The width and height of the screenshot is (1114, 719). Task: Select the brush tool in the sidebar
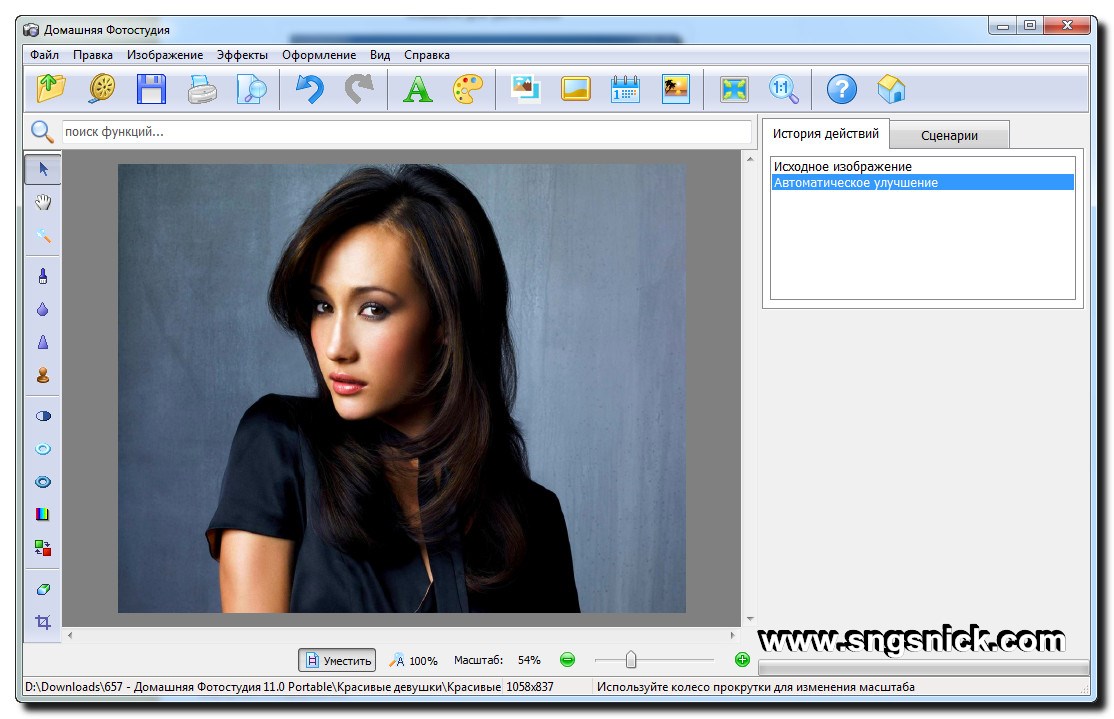43,276
